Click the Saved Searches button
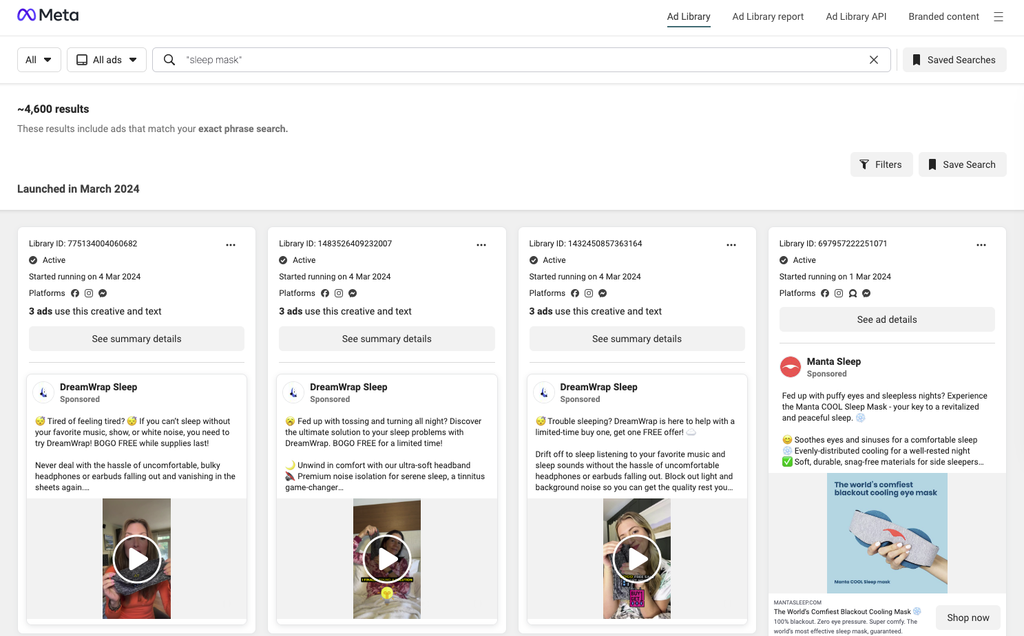1024x636 pixels. click(954, 59)
